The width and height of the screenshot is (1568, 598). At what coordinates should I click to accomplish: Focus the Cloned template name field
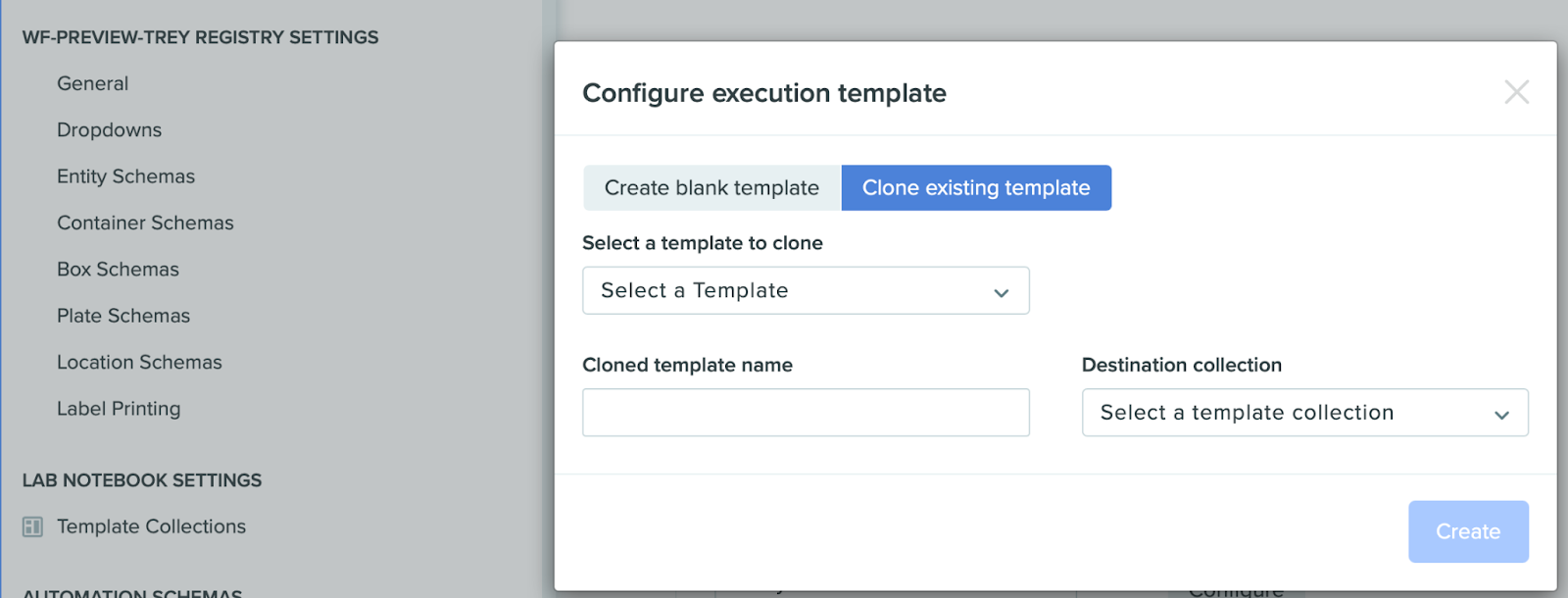click(x=806, y=413)
